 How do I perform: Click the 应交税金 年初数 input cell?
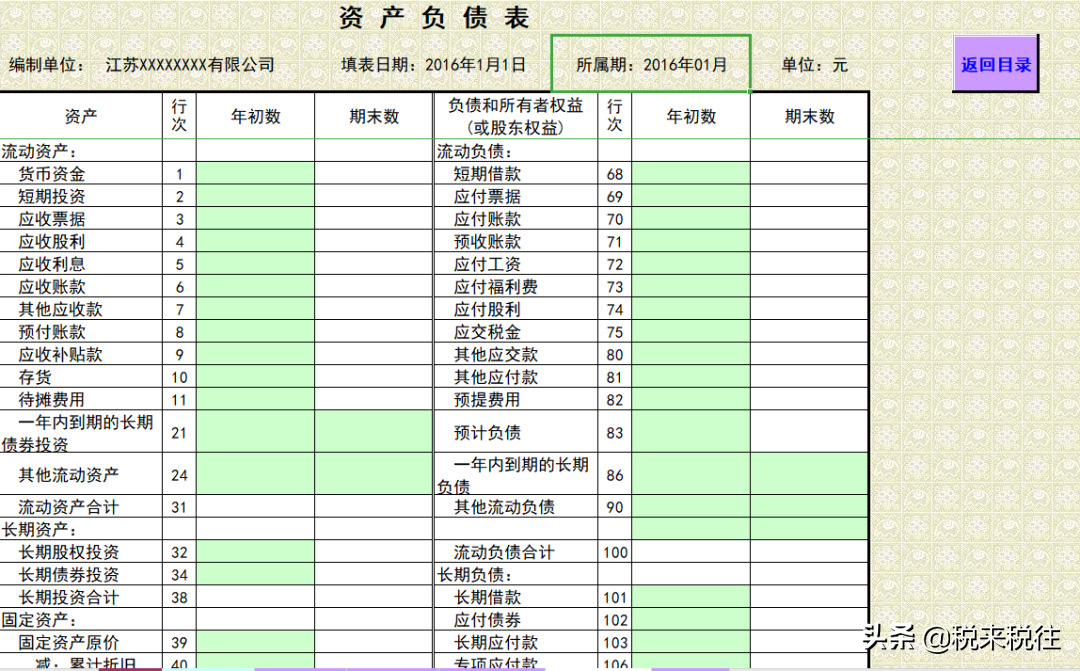pos(691,331)
